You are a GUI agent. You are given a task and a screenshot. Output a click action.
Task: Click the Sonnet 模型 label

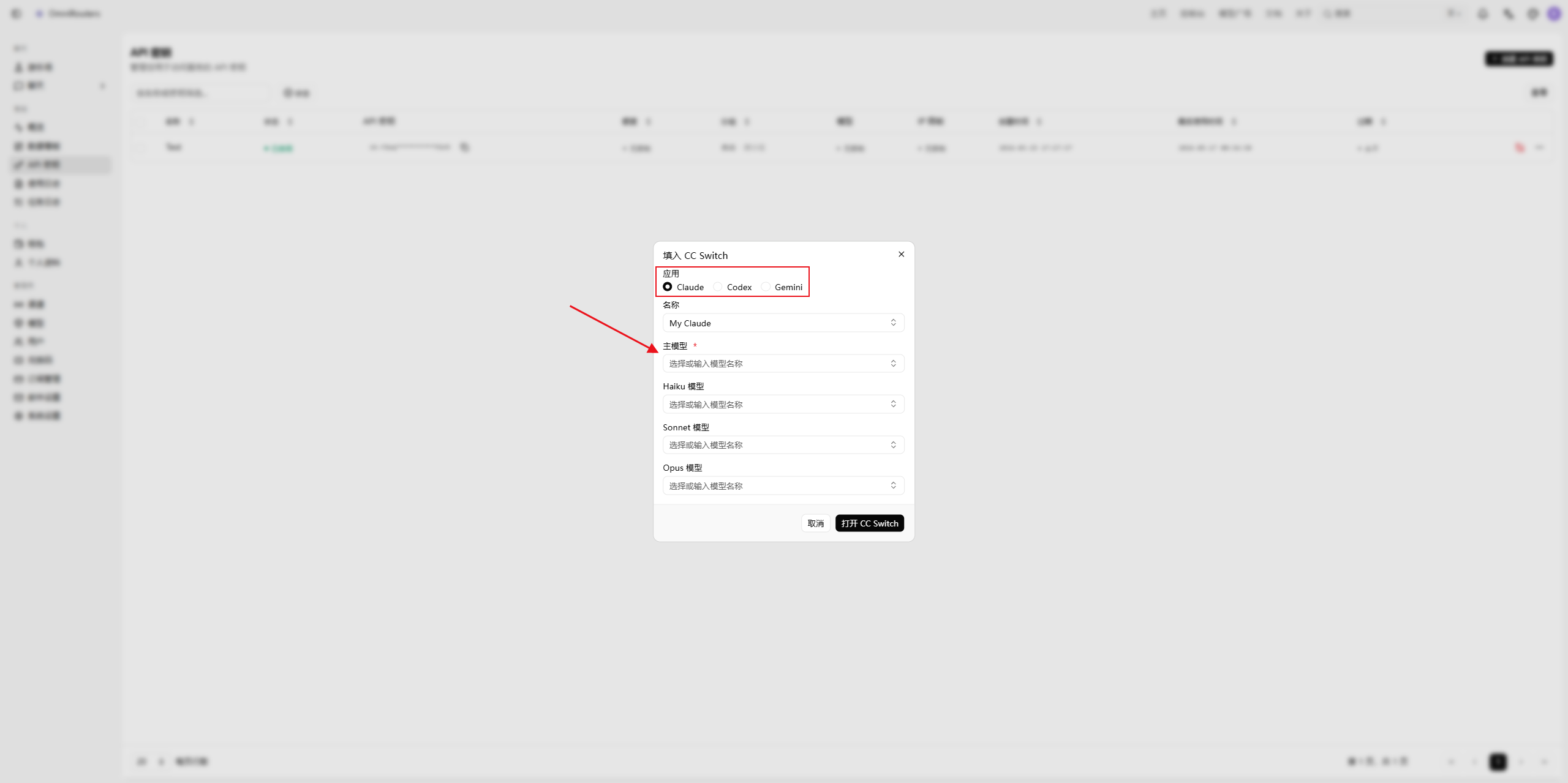[685, 427]
